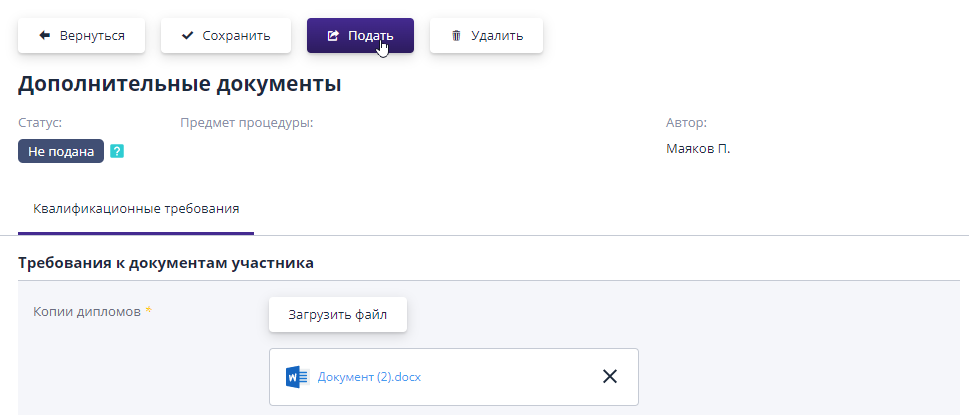The width and height of the screenshot is (969, 415).
Task: Click the submit icon in Подать button
Action: pos(333,36)
